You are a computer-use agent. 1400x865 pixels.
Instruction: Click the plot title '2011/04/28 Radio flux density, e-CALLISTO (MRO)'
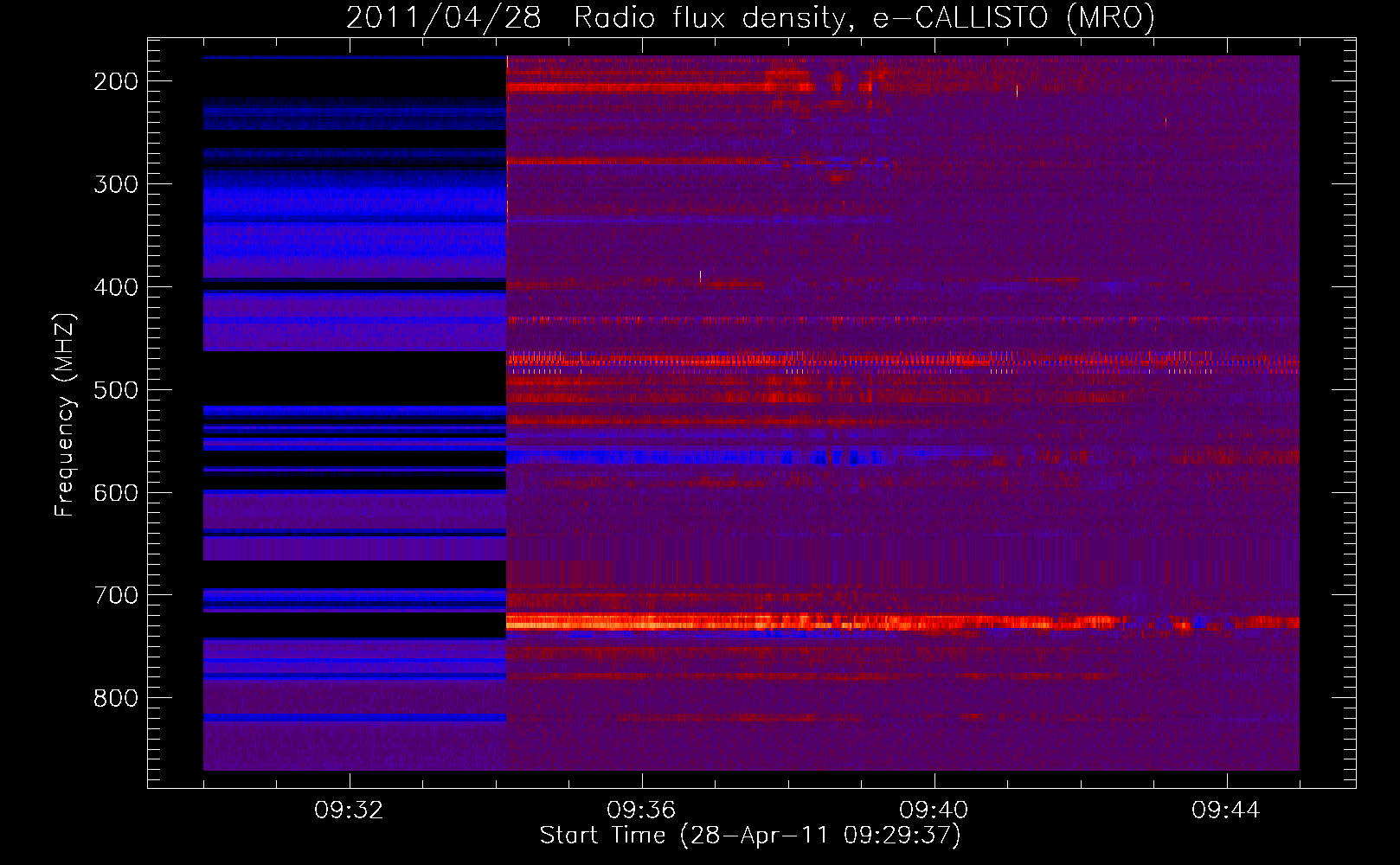coord(750,17)
